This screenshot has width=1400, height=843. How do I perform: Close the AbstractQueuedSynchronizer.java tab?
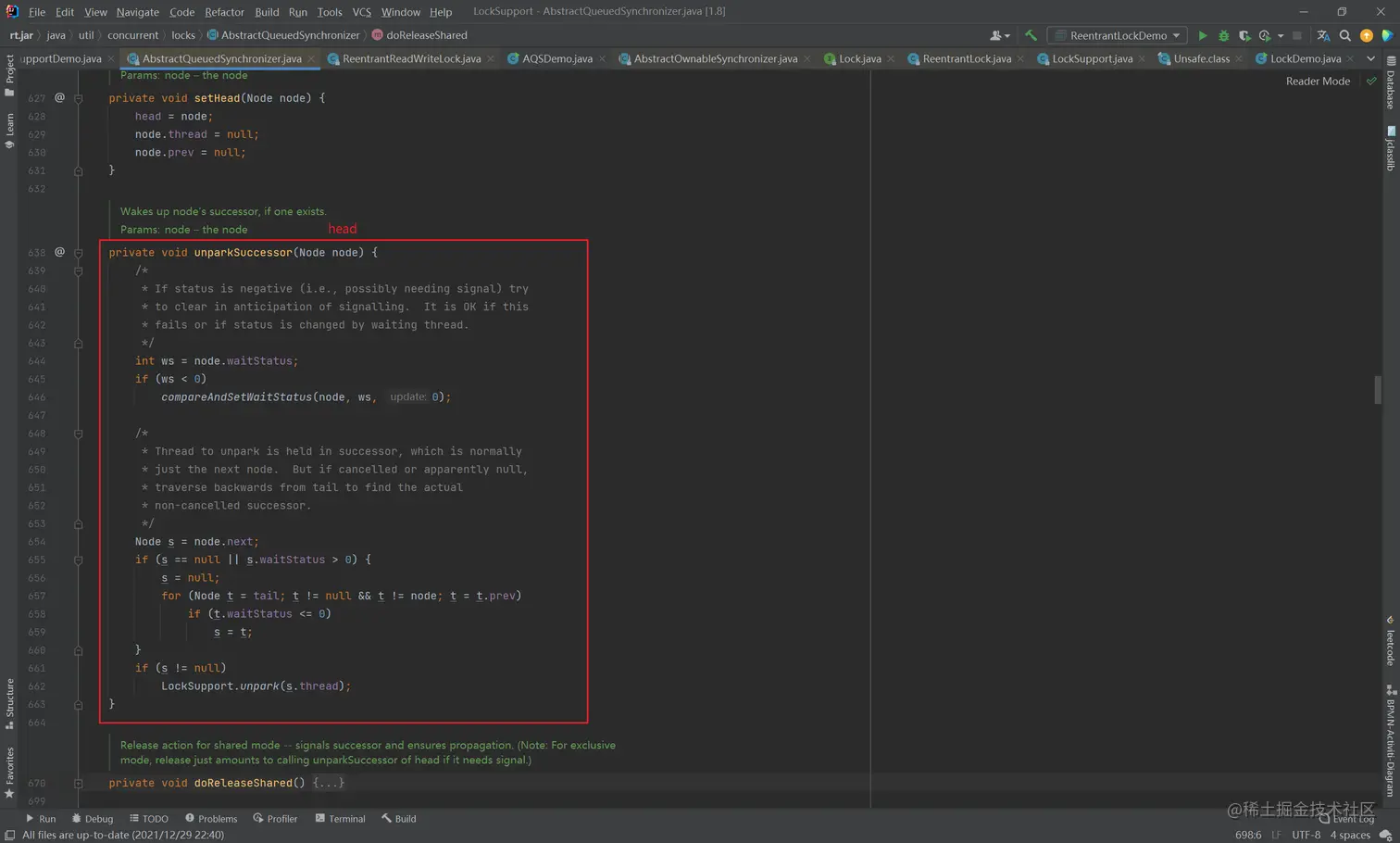[x=311, y=58]
